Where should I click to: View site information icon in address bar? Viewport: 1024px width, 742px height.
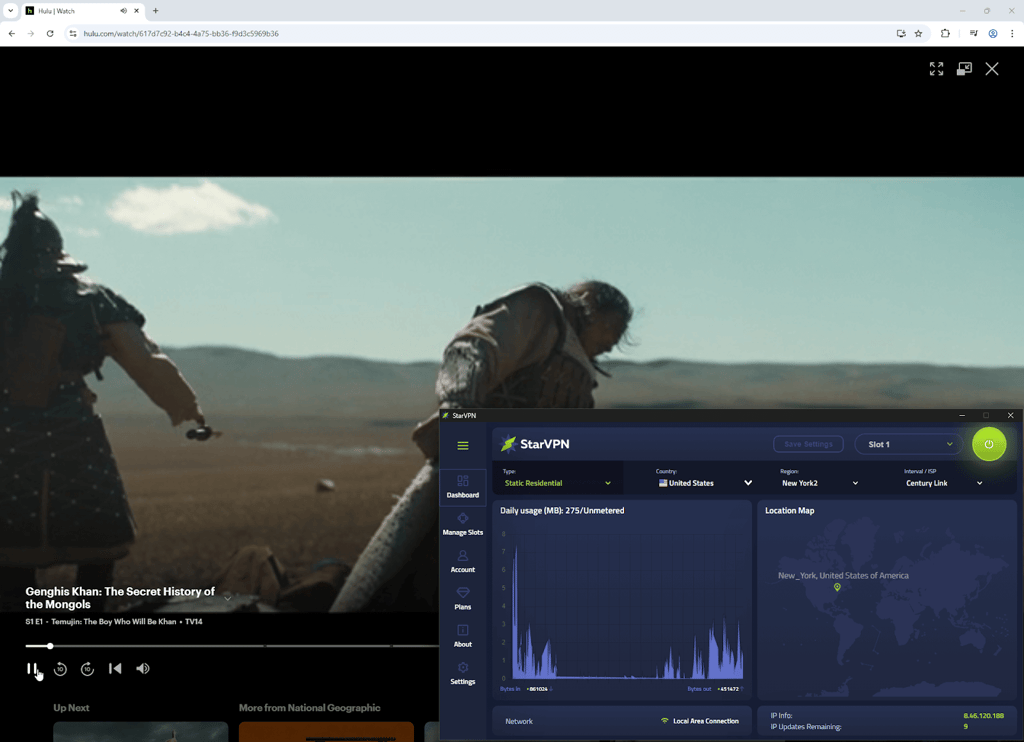[72, 33]
